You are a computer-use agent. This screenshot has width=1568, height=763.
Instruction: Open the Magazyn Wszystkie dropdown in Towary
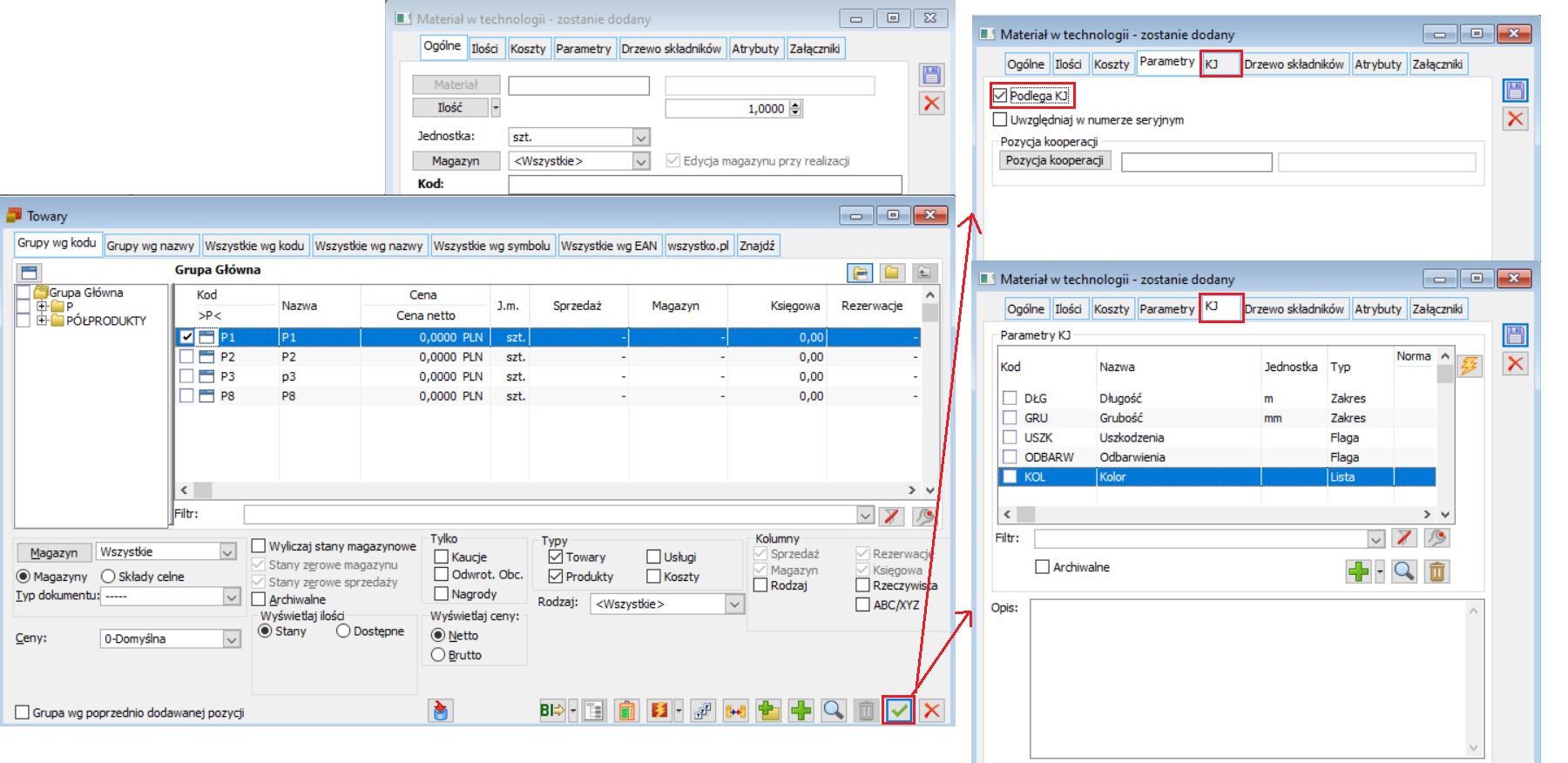click(x=228, y=551)
